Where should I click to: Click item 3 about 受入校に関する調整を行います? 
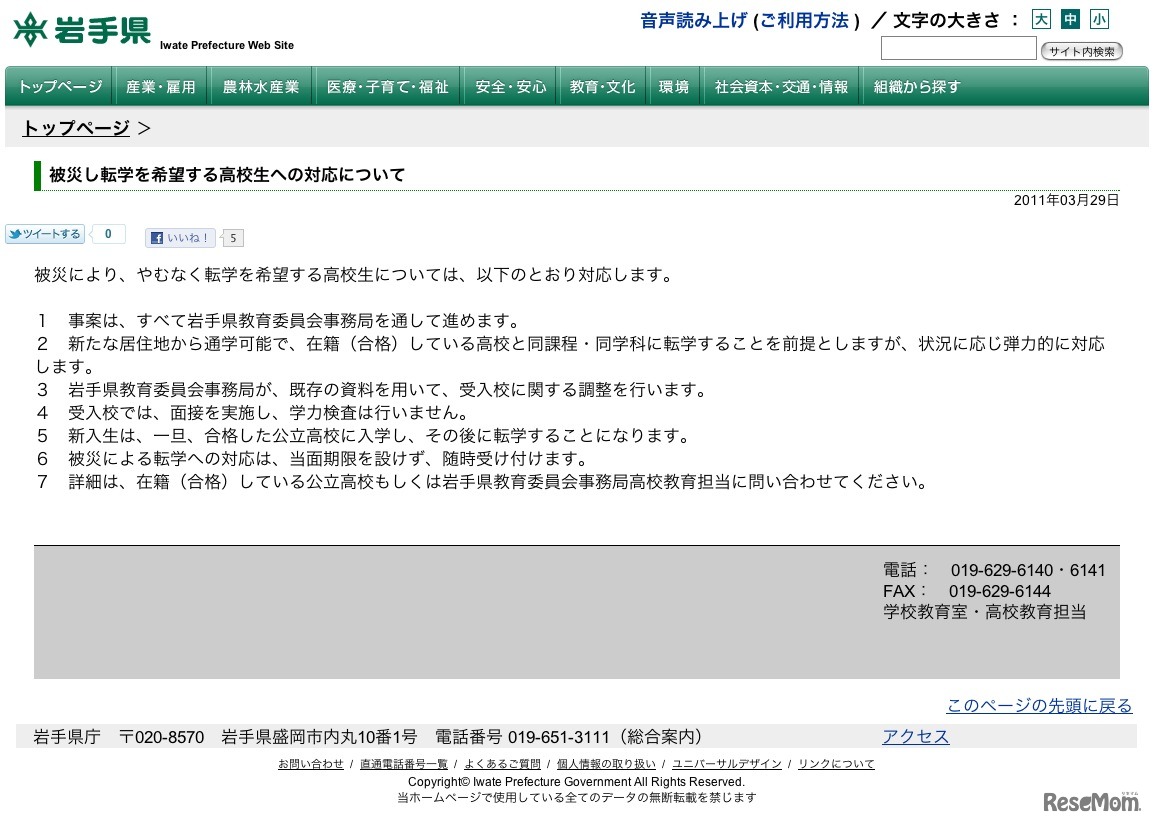click(372, 390)
